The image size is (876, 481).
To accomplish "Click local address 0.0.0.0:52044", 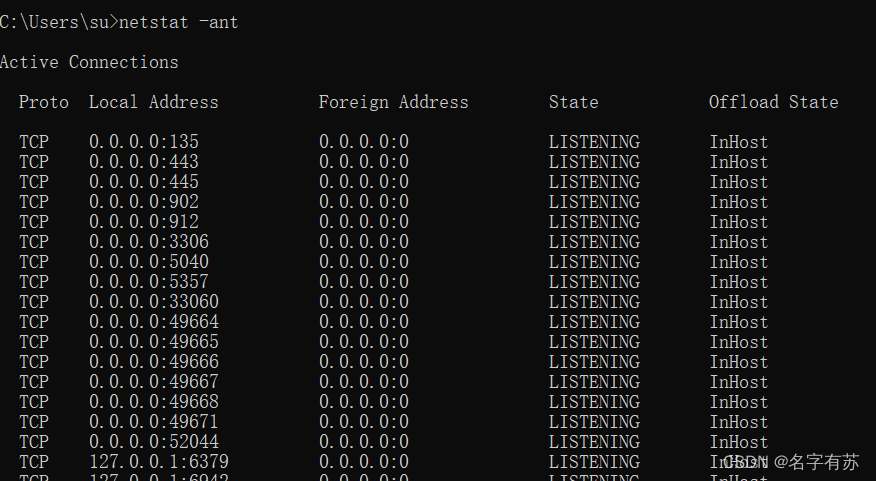I will (x=154, y=442).
